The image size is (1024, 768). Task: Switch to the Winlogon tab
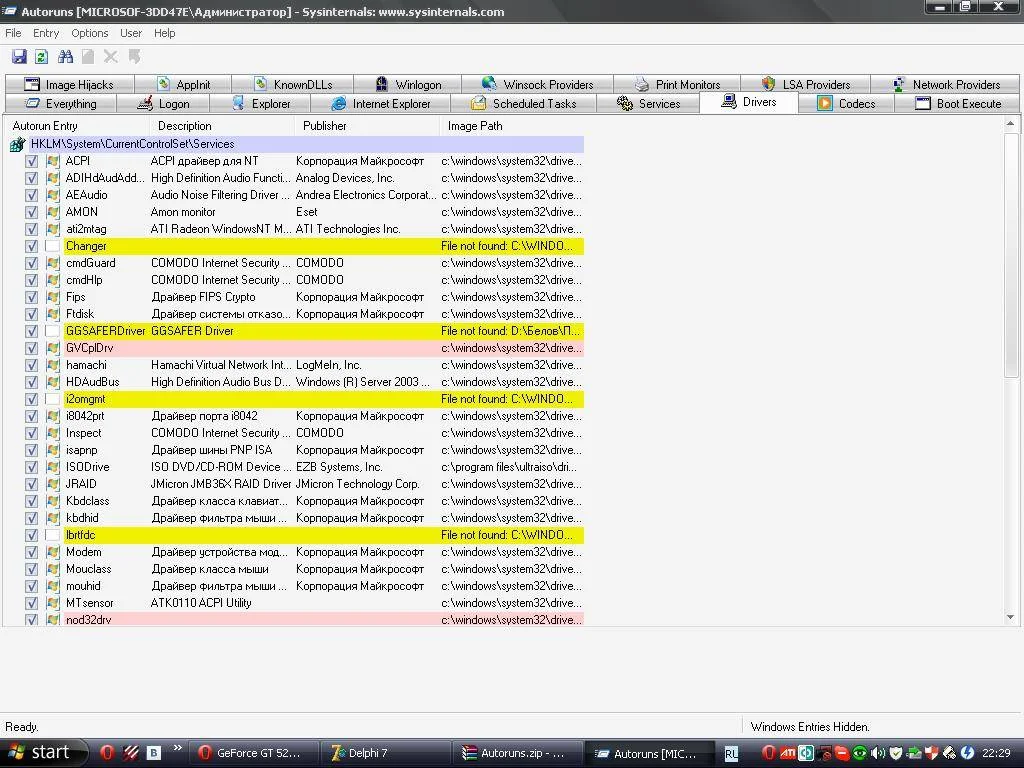[x=408, y=84]
